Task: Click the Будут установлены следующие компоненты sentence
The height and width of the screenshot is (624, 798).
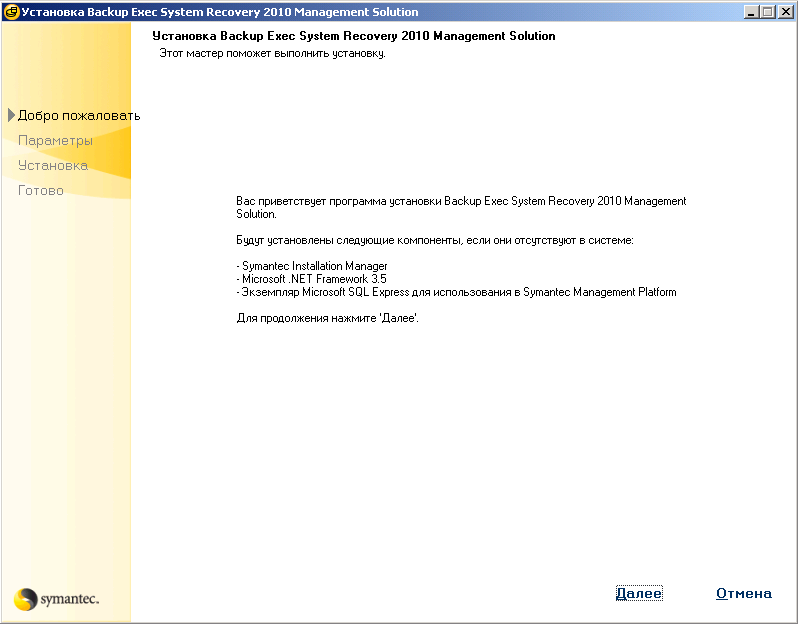Action: click(435, 240)
